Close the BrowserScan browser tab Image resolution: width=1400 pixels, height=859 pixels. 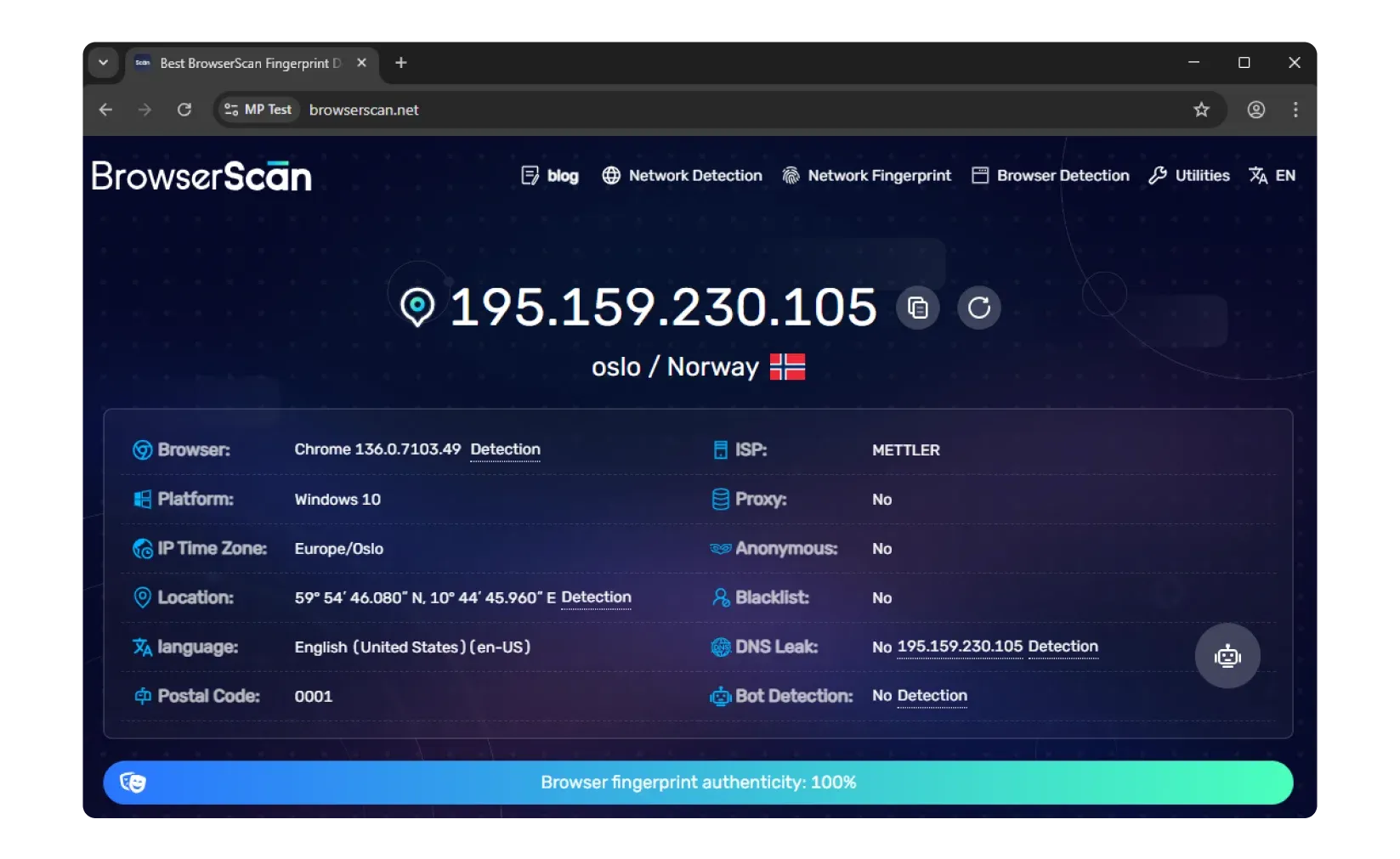coord(361,63)
